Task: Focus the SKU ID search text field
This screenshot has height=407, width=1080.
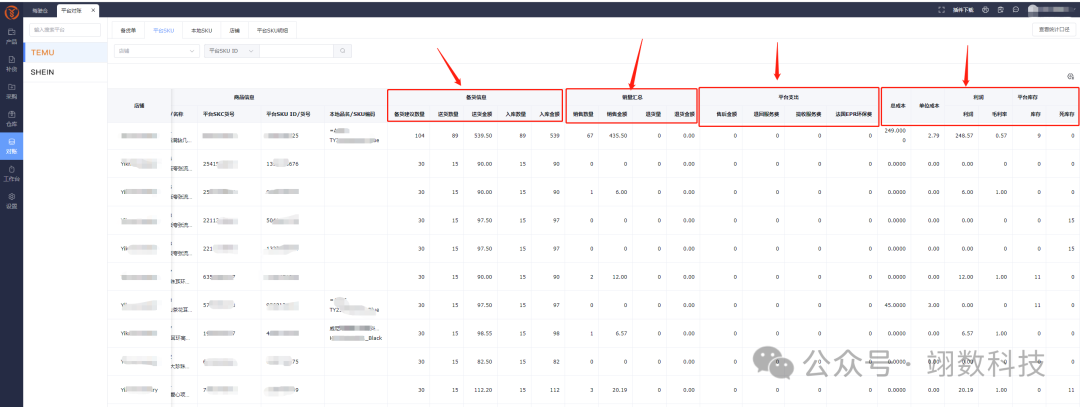Action: point(296,51)
